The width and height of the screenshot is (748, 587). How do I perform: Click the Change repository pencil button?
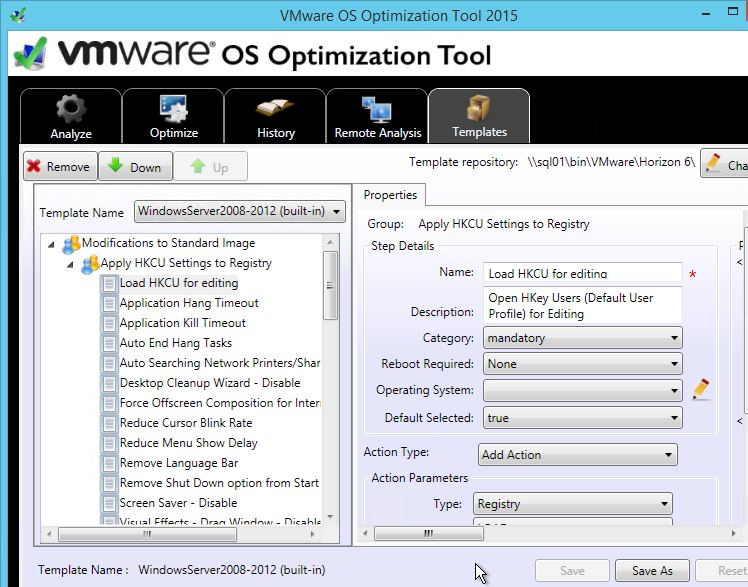pyautogui.click(x=724, y=163)
